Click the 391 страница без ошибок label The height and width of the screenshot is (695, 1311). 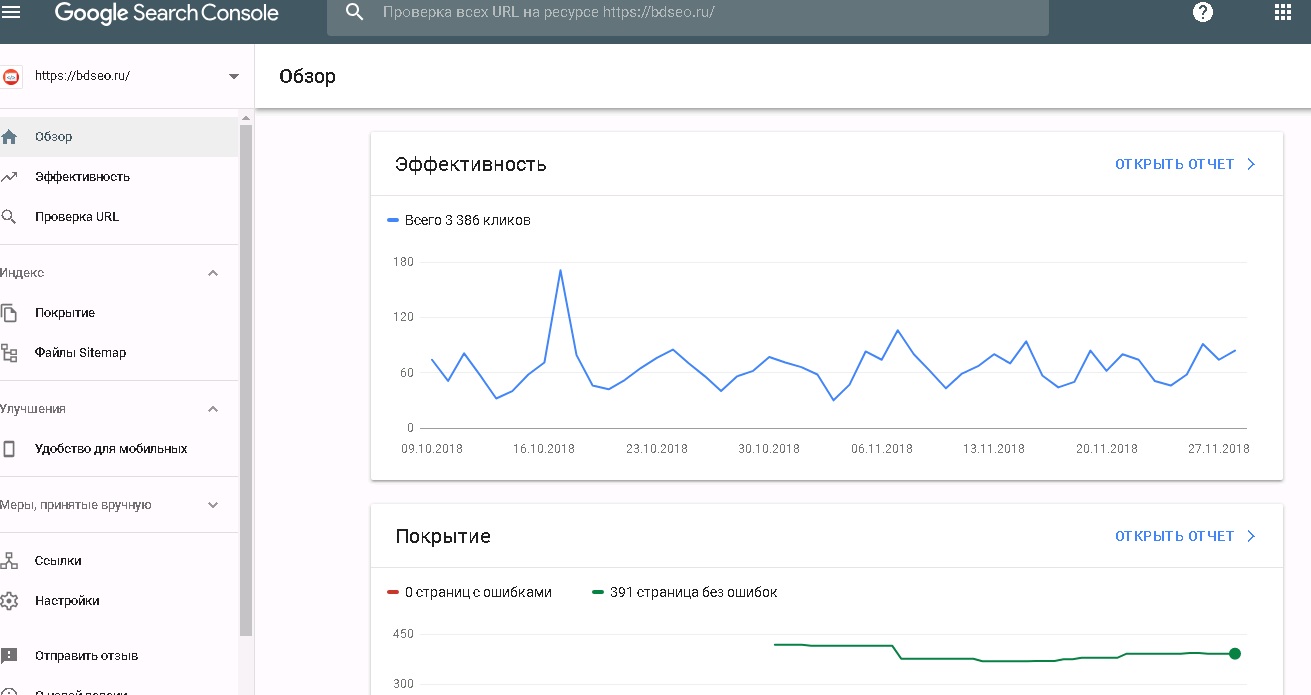tap(694, 592)
